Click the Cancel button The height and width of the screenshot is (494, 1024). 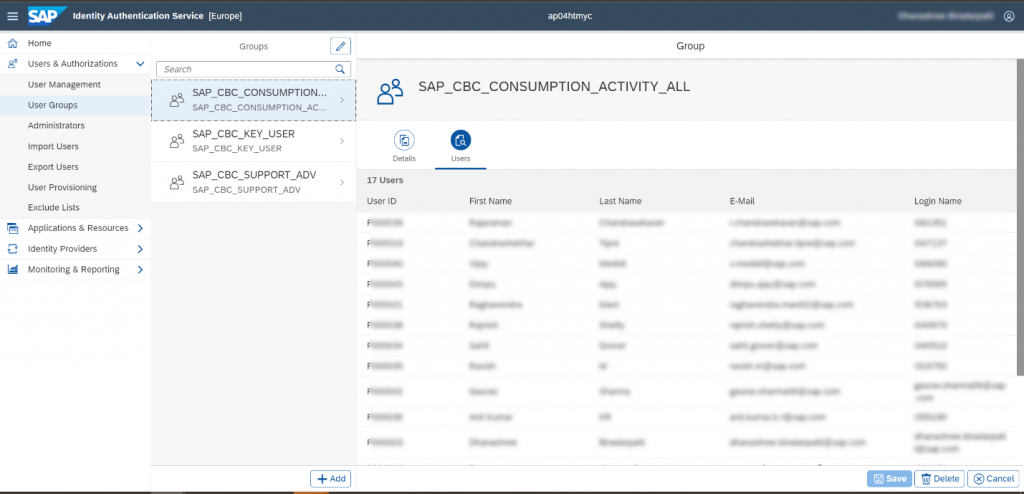point(993,479)
